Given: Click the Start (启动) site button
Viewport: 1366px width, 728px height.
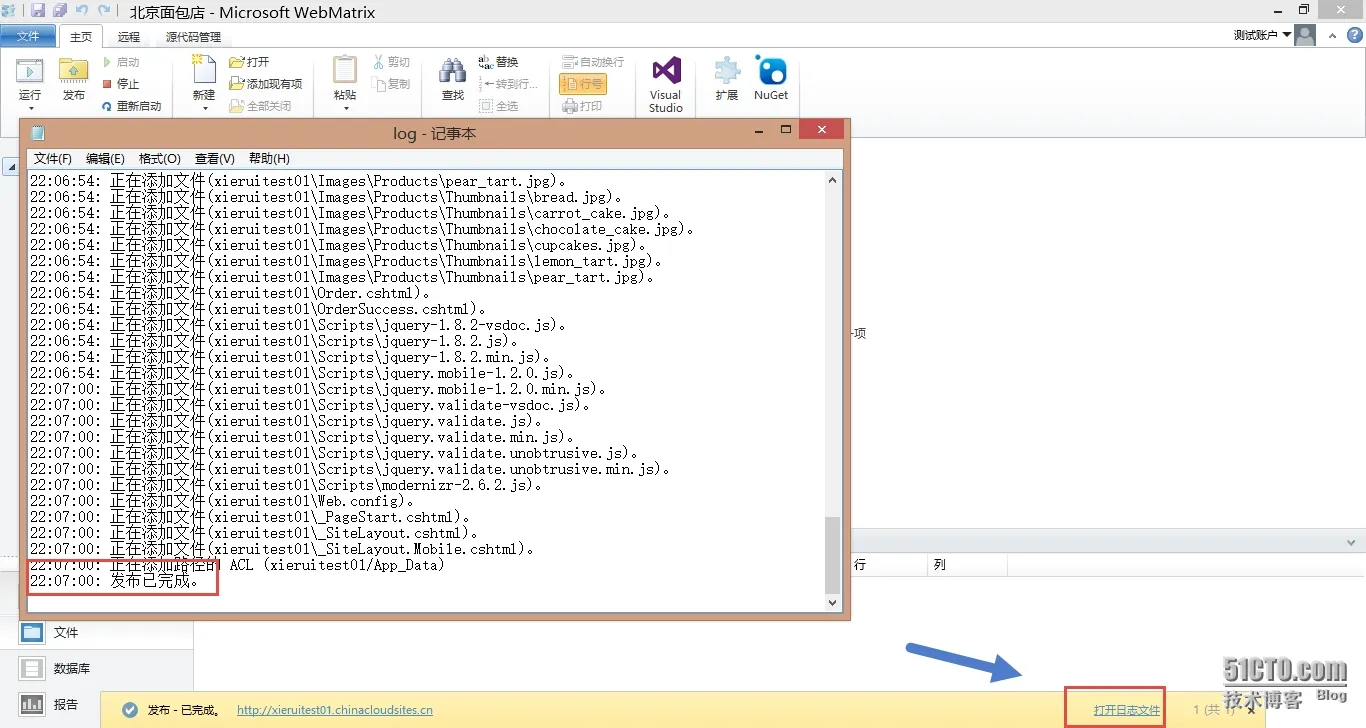Looking at the screenshot, I should (121, 62).
